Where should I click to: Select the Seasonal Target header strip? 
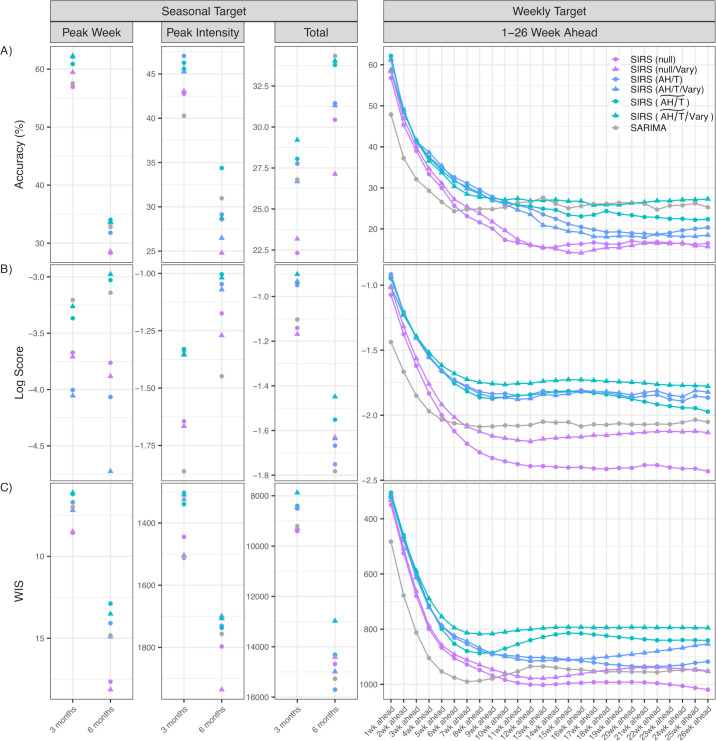click(189, 11)
